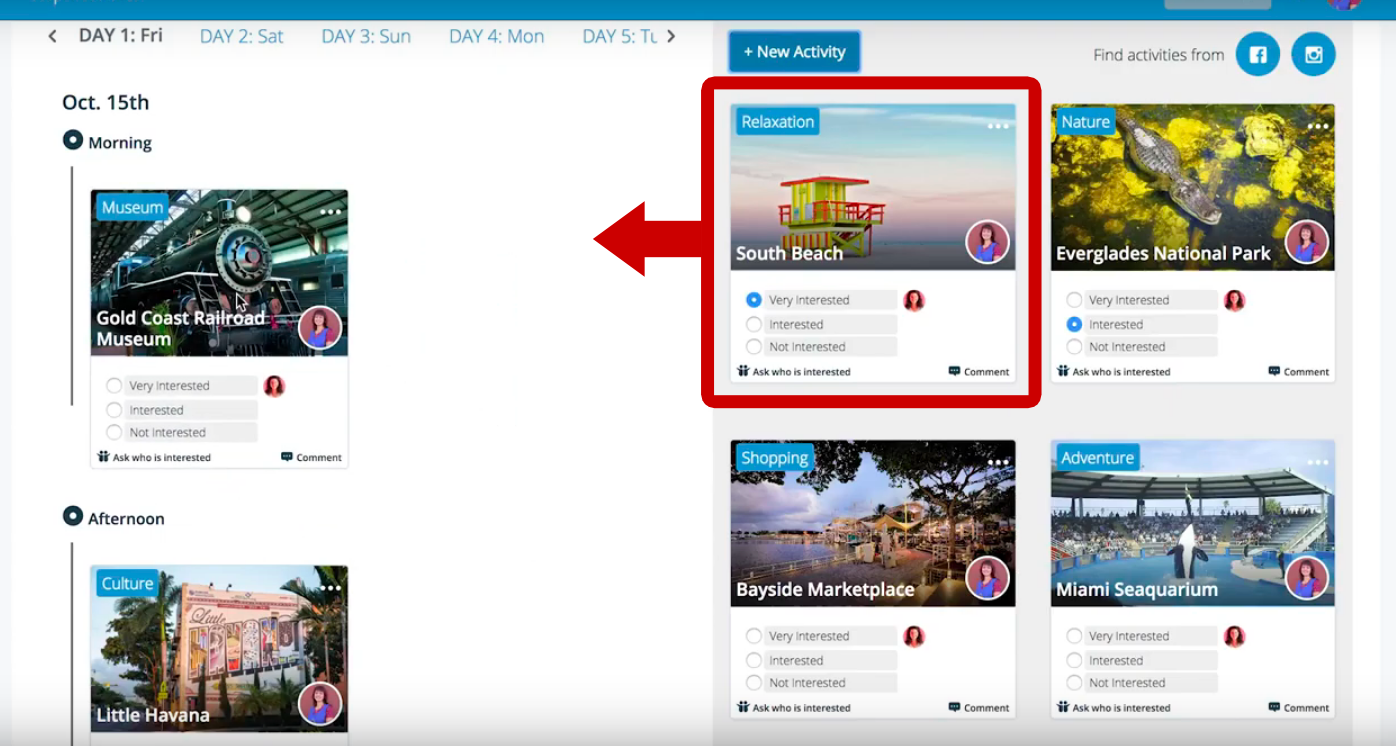
Task: Open Little Havana card options menu
Action: [331, 587]
